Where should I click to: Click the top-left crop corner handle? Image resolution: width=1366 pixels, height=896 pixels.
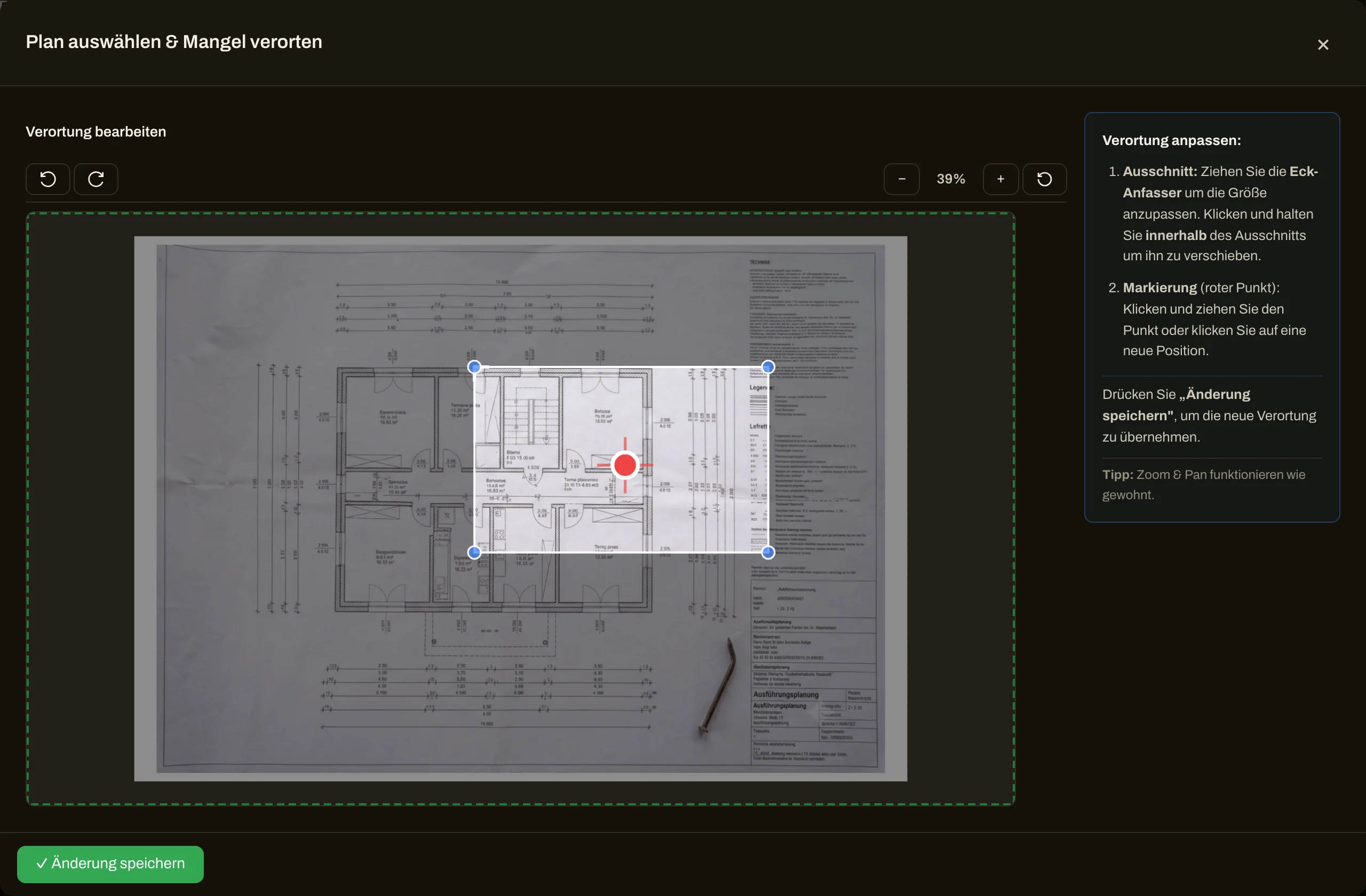click(x=474, y=366)
